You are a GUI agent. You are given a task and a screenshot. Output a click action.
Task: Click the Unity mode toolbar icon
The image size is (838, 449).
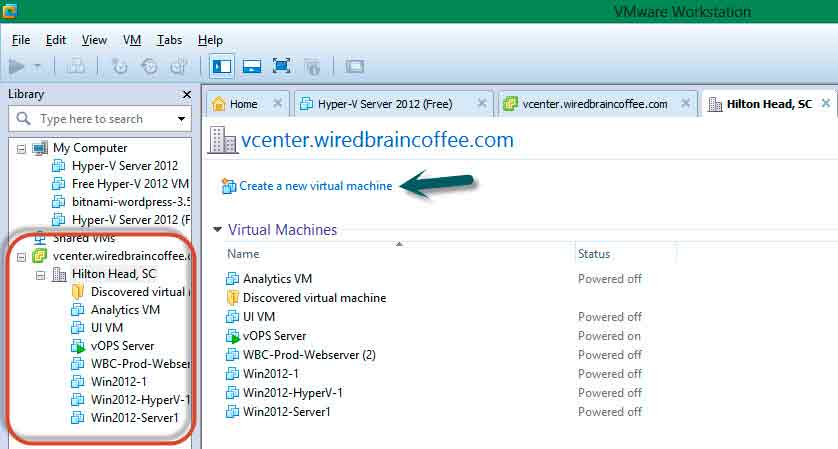pyautogui.click(x=312, y=67)
